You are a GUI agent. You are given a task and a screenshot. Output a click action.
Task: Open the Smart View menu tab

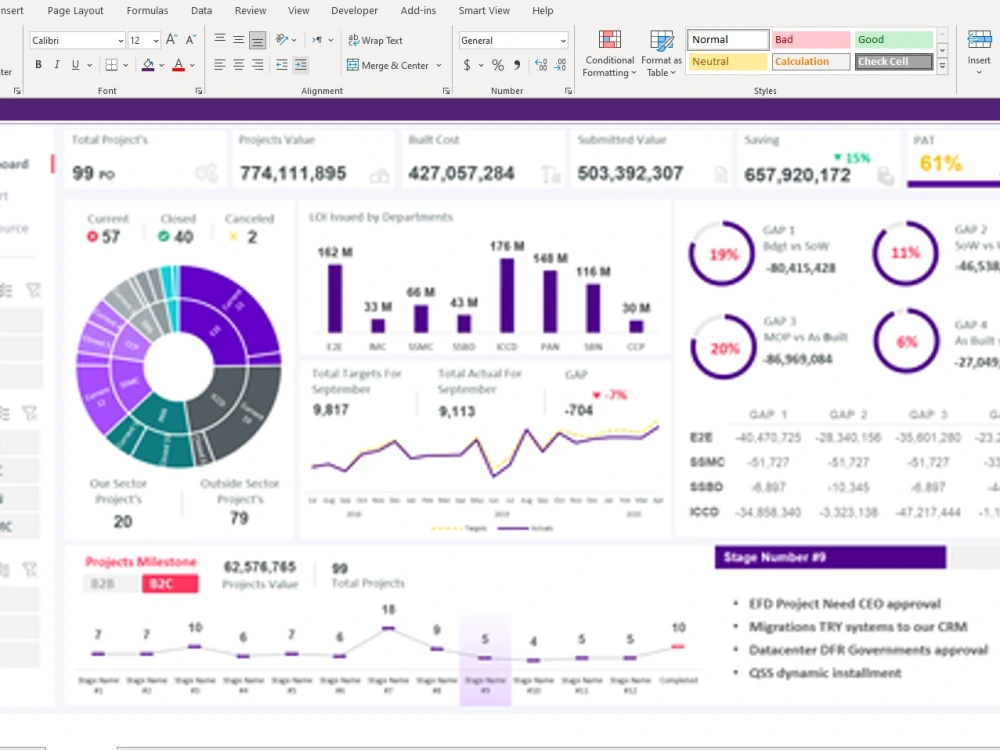click(x=484, y=10)
